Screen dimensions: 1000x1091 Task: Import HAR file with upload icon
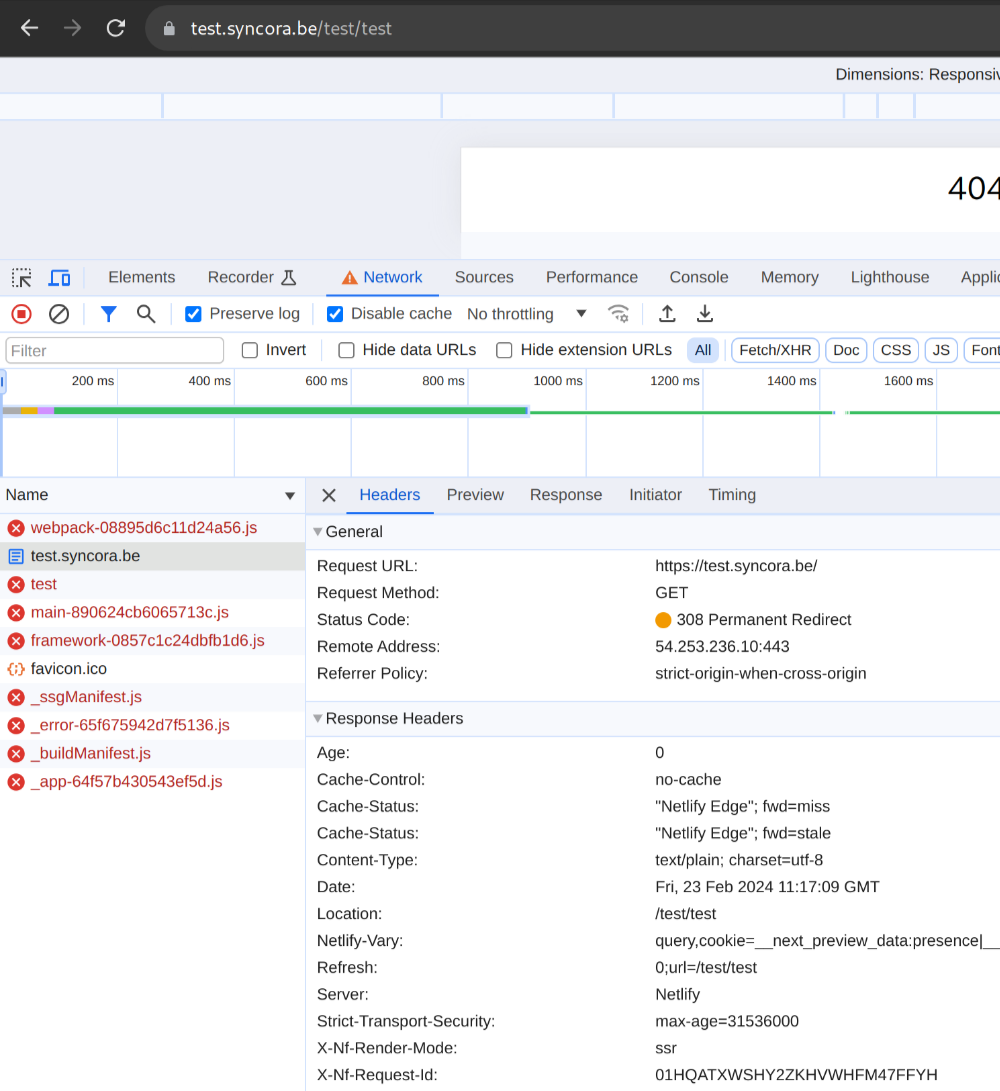[667, 314]
